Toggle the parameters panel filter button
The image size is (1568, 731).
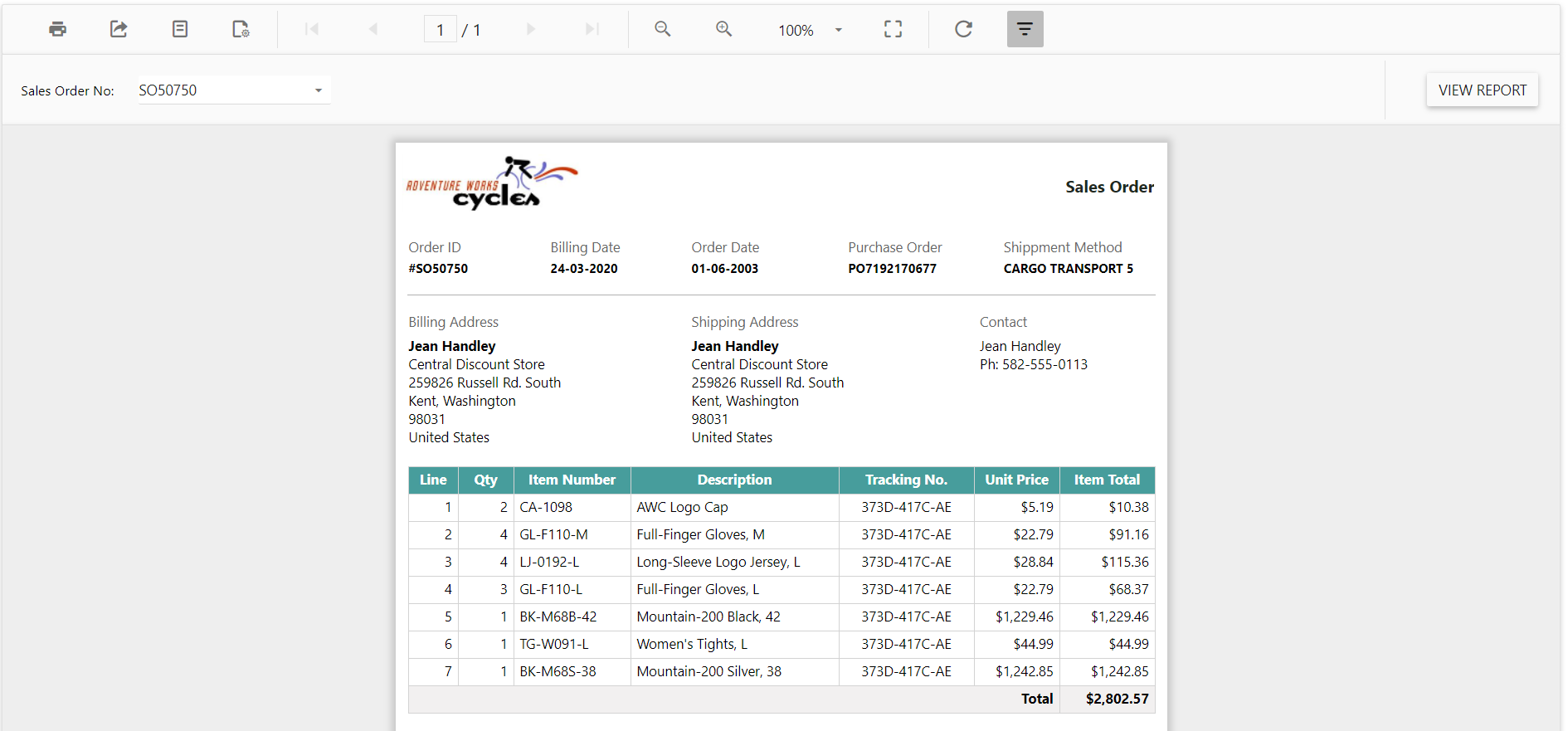1025,29
